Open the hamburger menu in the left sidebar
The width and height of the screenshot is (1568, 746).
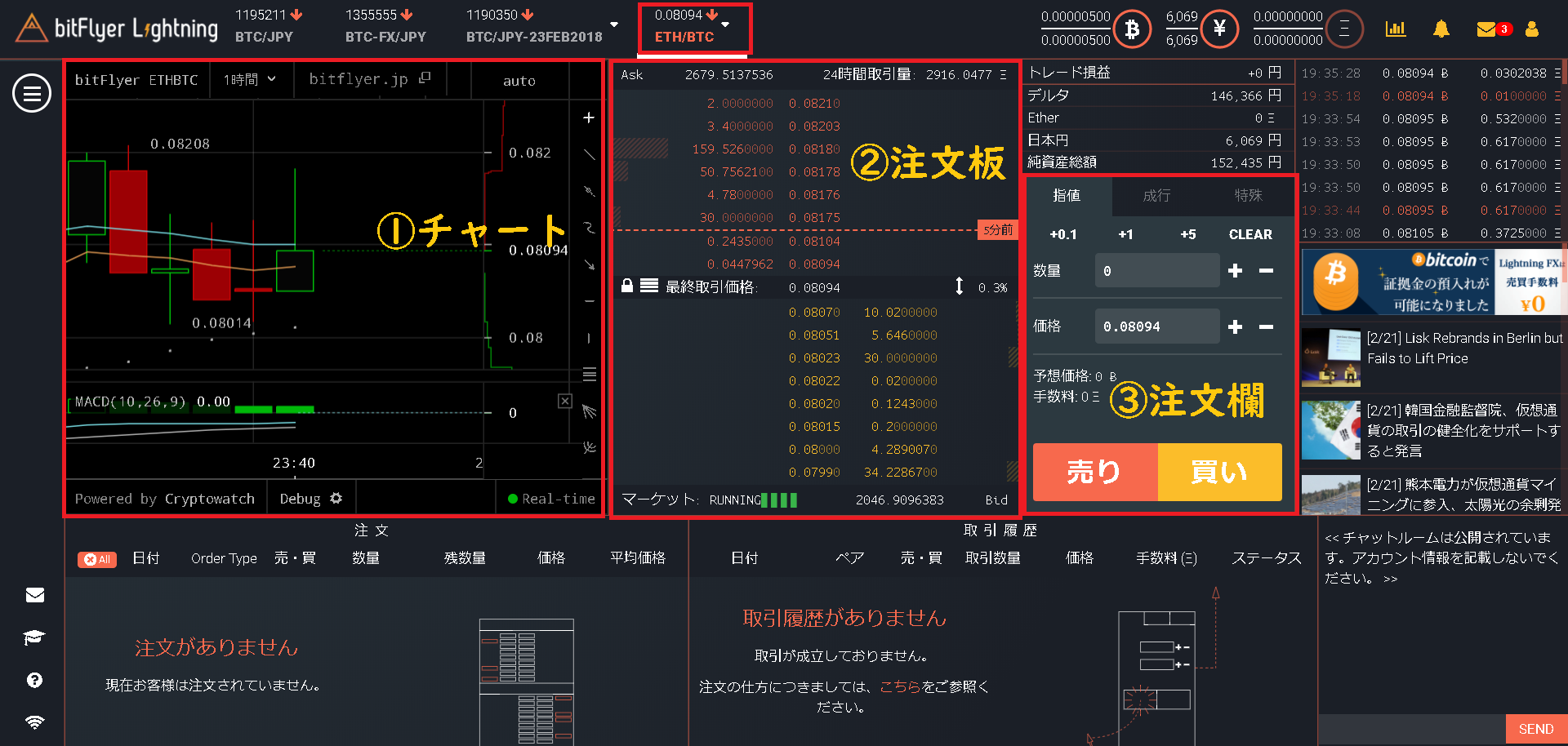tap(32, 93)
